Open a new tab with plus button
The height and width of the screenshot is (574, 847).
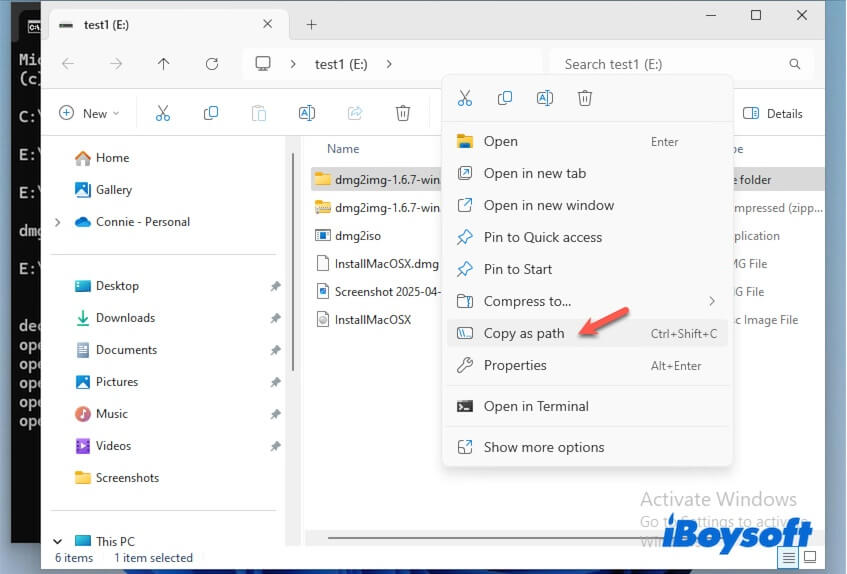coord(311,24)
